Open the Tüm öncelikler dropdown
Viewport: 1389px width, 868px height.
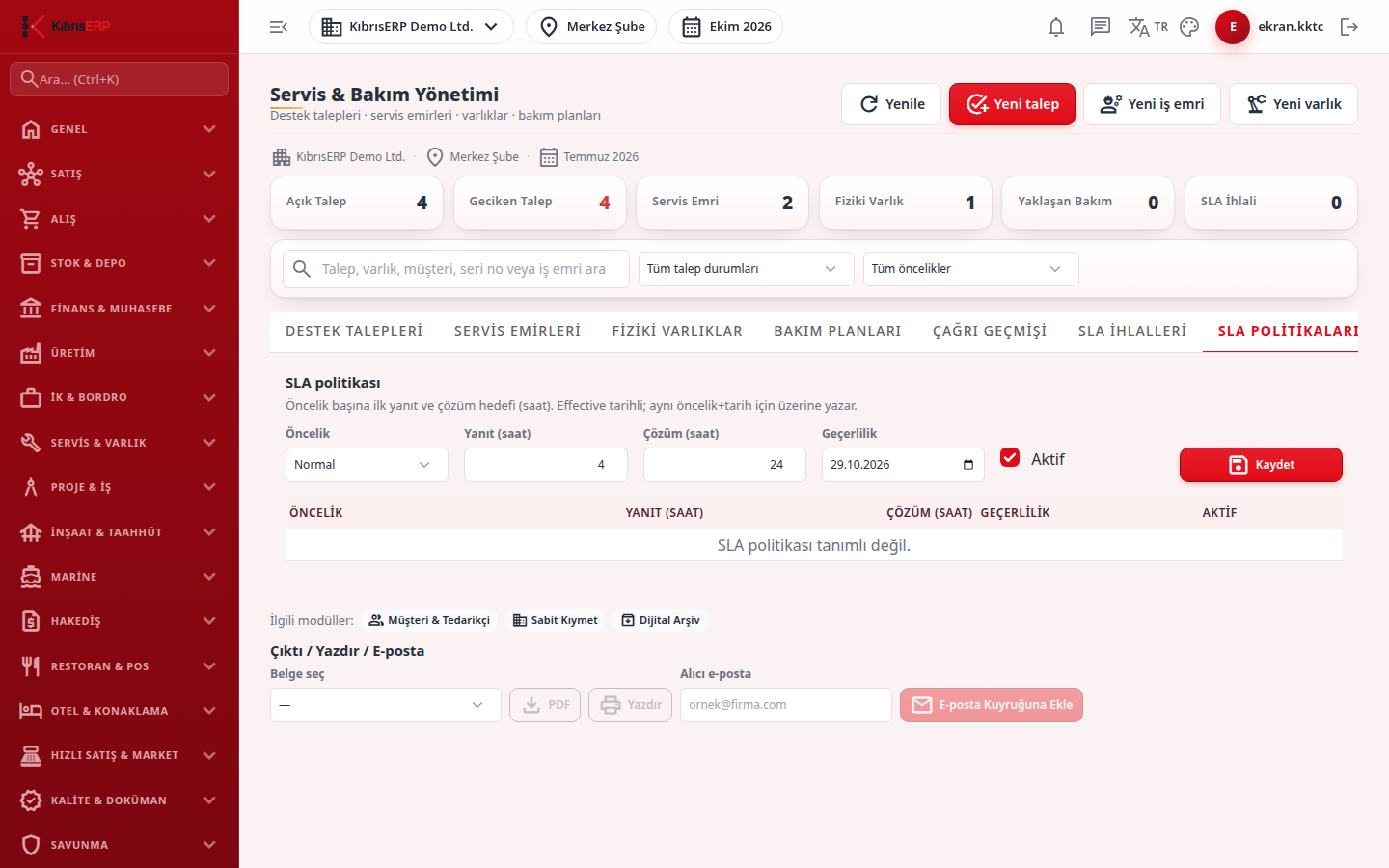pyautogui.click(x=971, y=269)
